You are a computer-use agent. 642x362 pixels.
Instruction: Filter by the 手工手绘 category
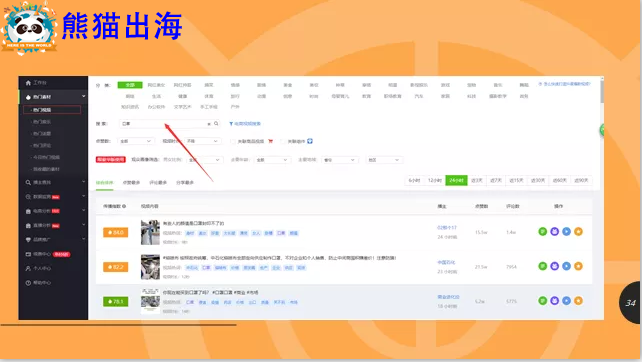(x=209, y=107)
